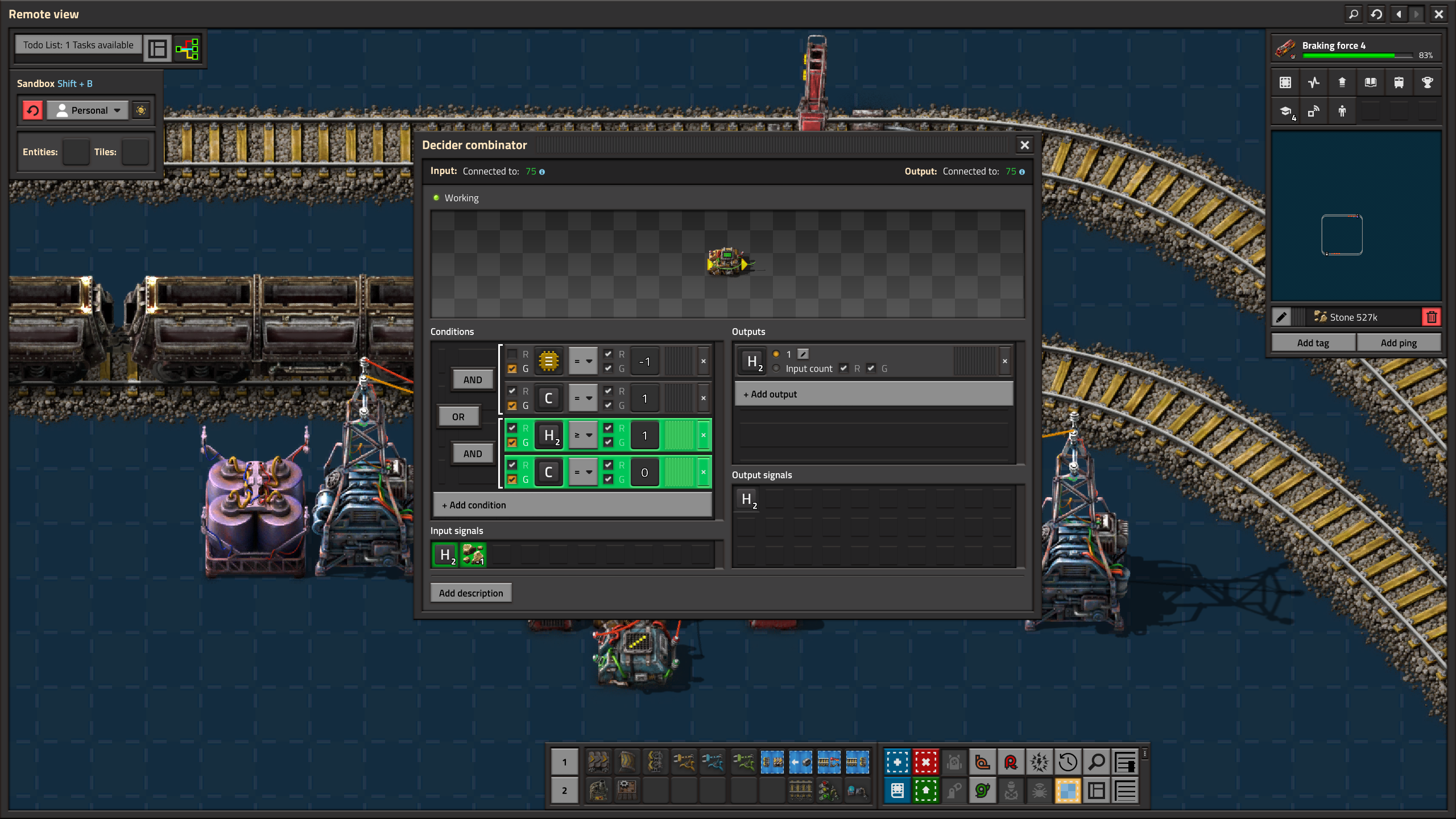Screen dimensions: 1456x819
Task: Activate the red deconstruction planner tool
Action: point(926,762)
